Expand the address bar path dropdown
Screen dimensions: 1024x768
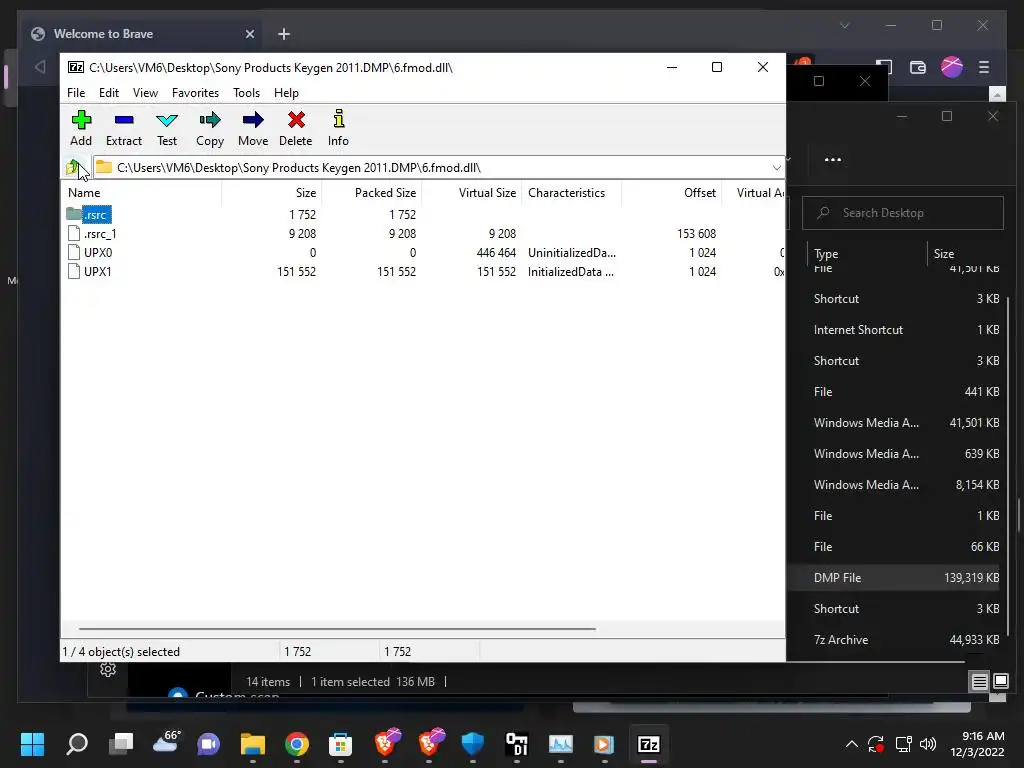point(776,168)
